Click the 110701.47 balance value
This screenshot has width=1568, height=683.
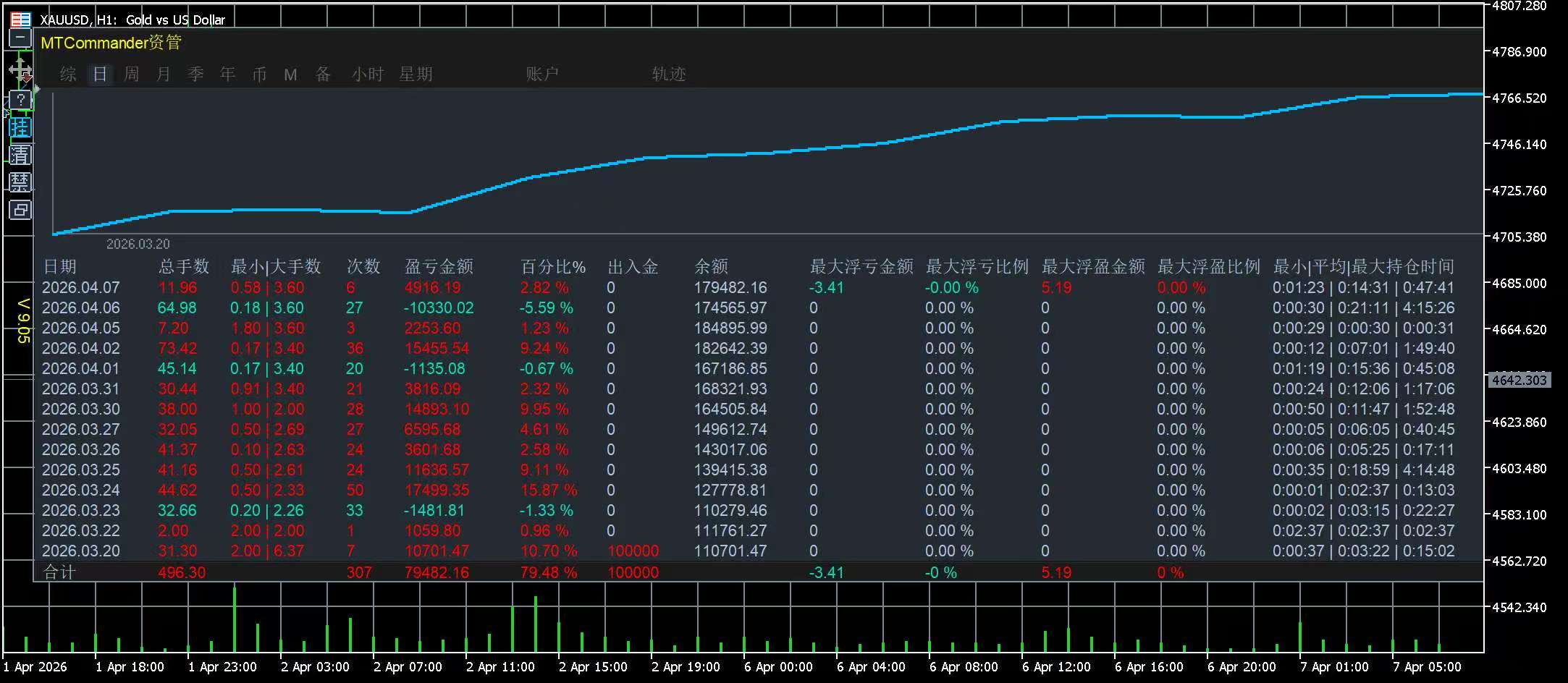click(730, 551)
